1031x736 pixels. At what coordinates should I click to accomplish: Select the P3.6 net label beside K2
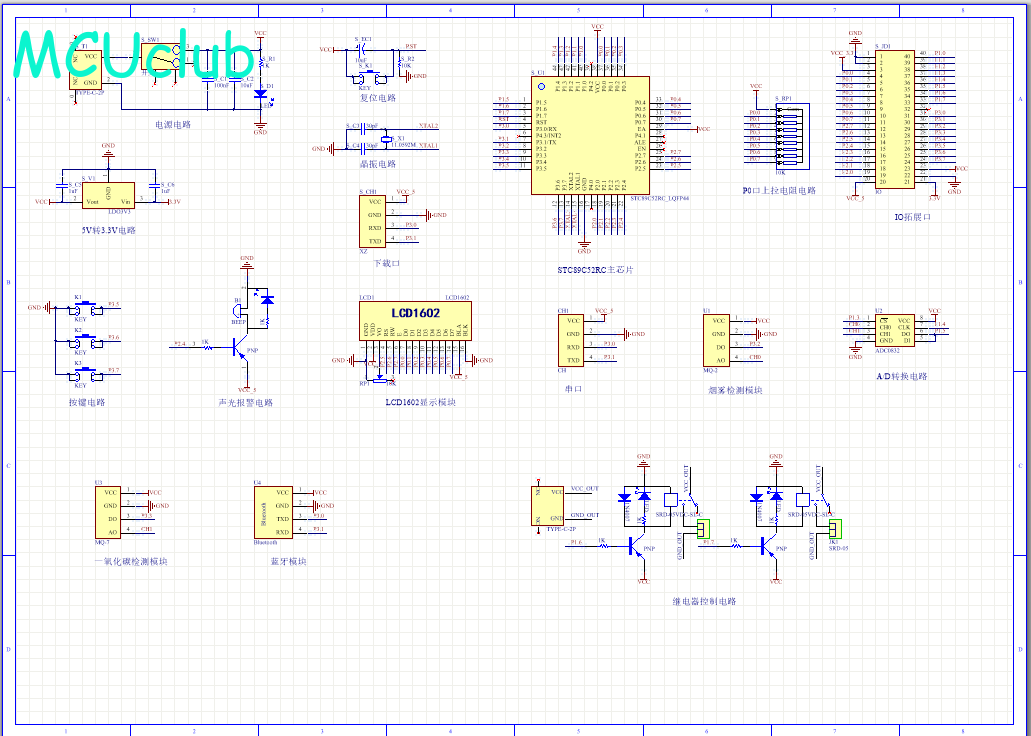(x=114, y=337)
